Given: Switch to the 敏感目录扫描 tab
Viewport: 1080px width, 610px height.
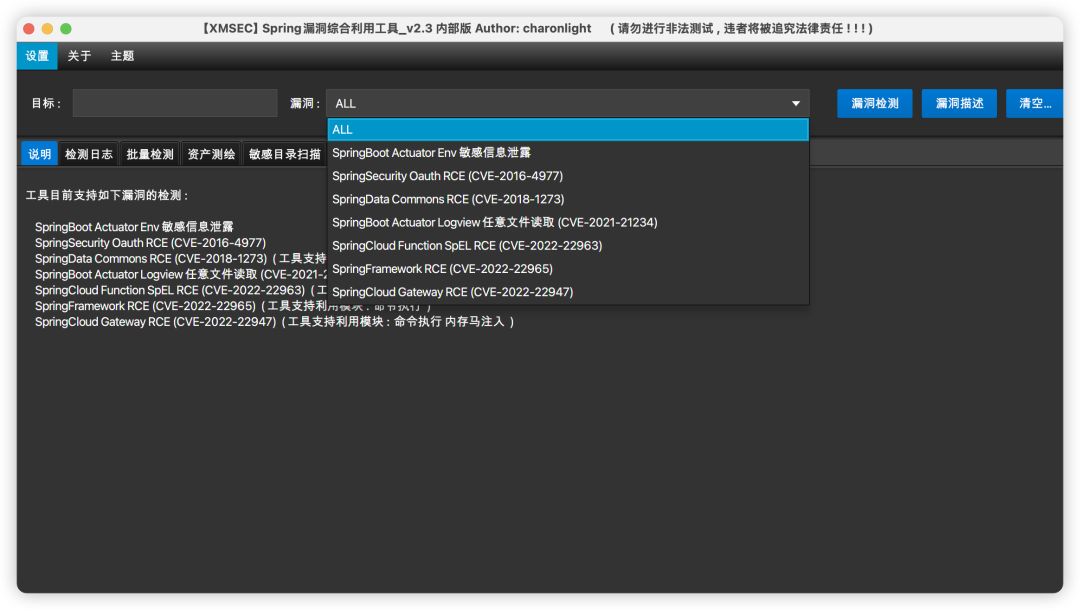Looking at the screenshot, I should click(284, 154).
